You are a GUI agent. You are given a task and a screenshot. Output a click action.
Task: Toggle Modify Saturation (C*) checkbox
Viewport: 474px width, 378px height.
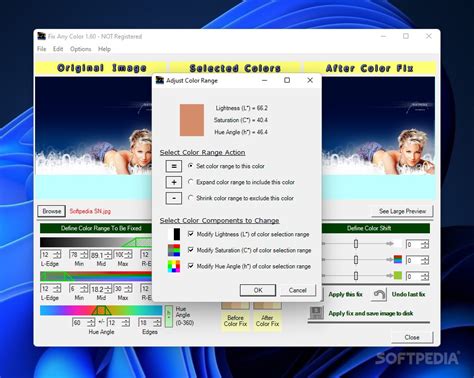tap(191, 250)
